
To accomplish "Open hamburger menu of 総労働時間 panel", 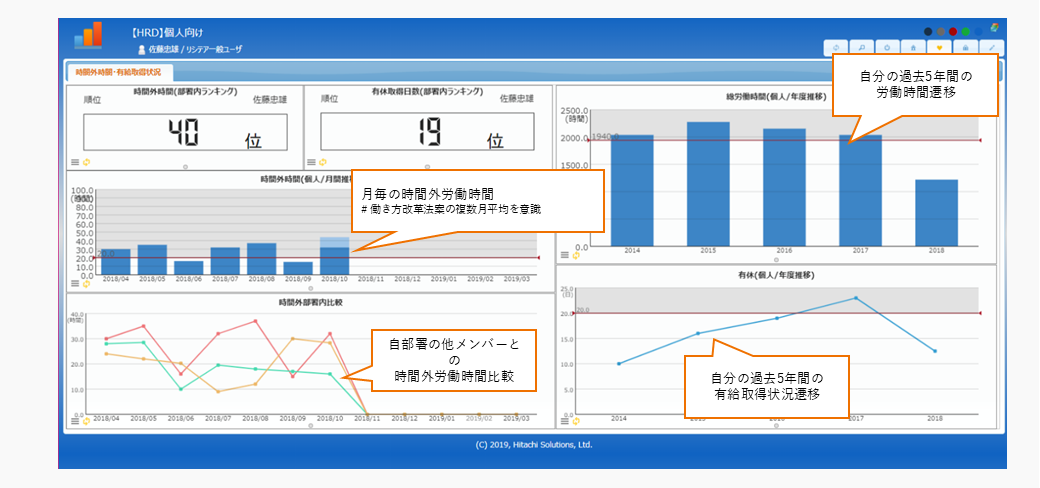I will click(565, 255).
